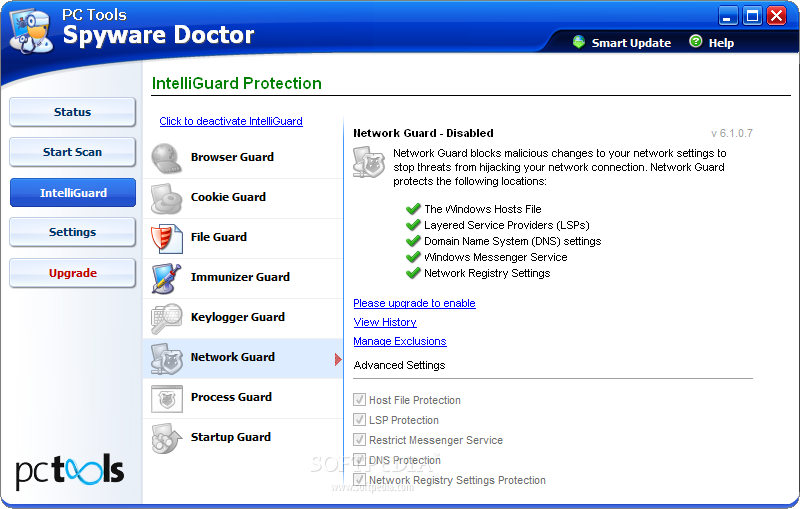This screenshot has width=800, height=509.
Task: Select Startup Guard label
Action: 231,437
